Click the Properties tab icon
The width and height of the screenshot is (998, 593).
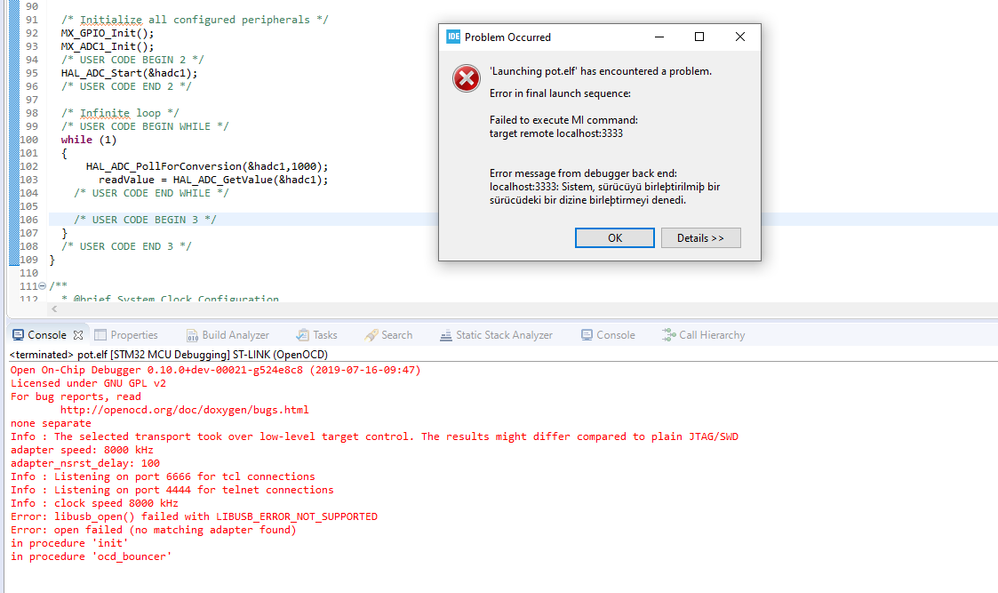(x=101, y=335)
